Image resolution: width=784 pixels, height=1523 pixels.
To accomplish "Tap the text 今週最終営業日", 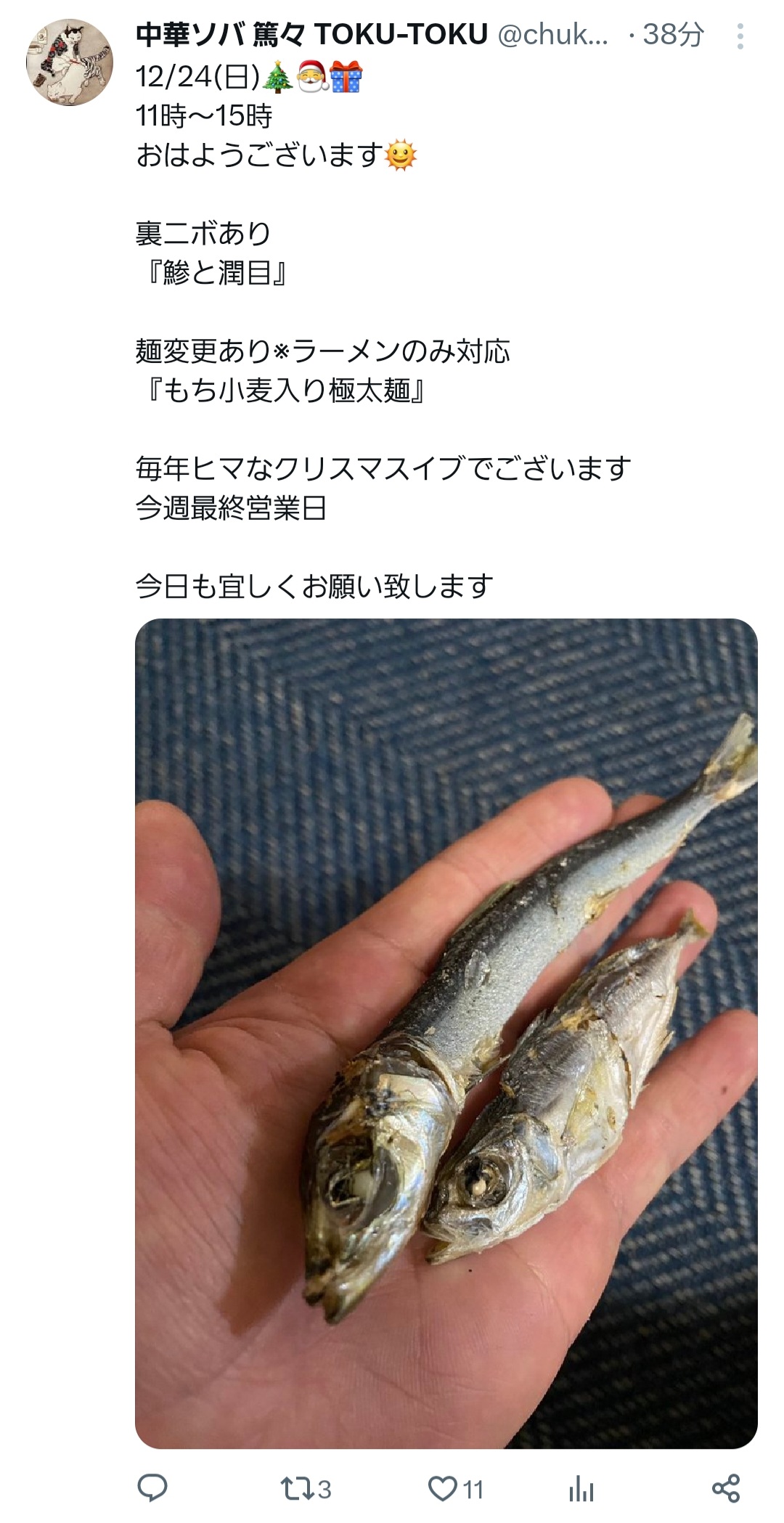I will pyautogui.click(x=231, y=508).
